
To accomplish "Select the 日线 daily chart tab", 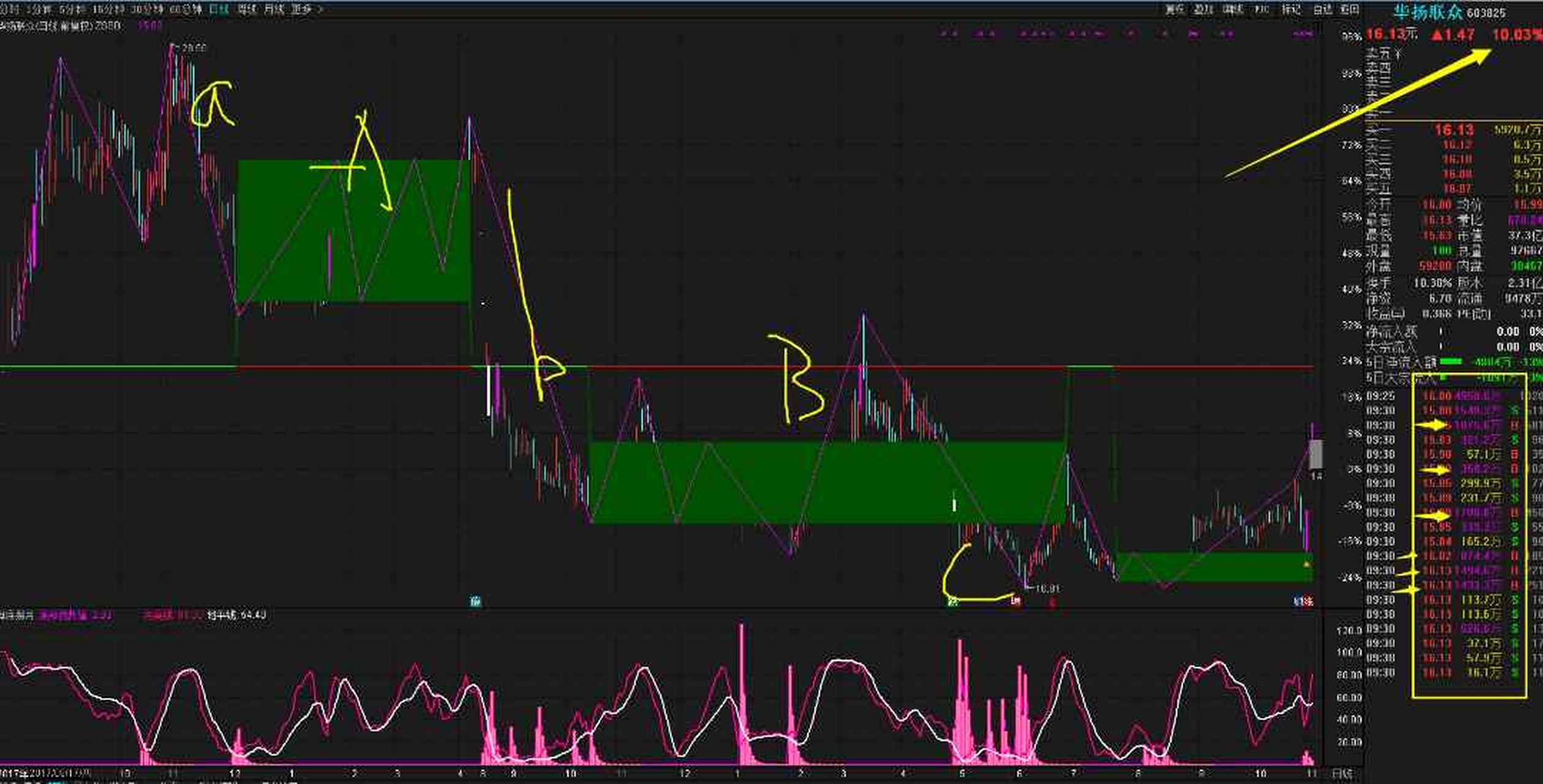I will [x=219, y=10].
